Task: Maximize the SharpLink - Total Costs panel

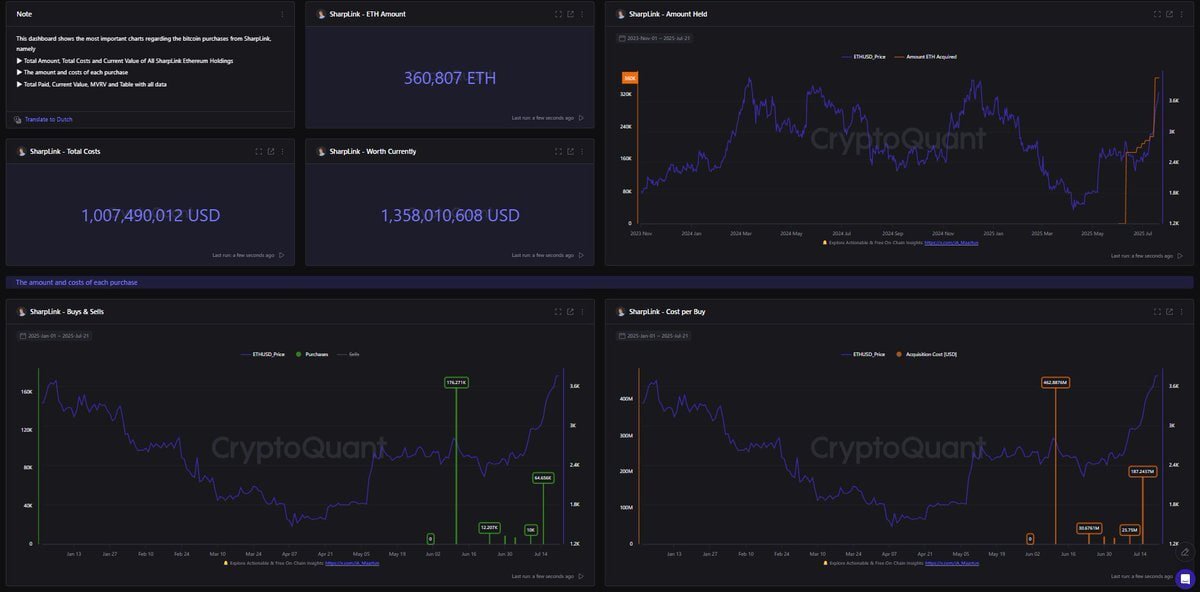Action: [258, 151]
